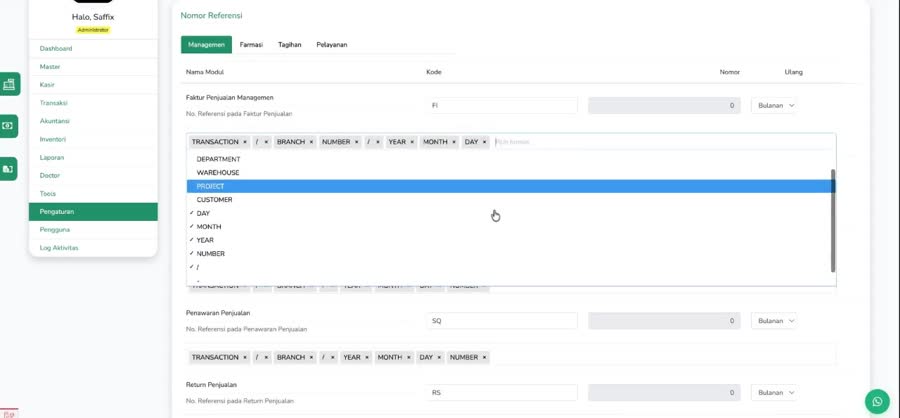Open the green banknote shortcut icon
The image size is (900, 418).
coord(8,126)
